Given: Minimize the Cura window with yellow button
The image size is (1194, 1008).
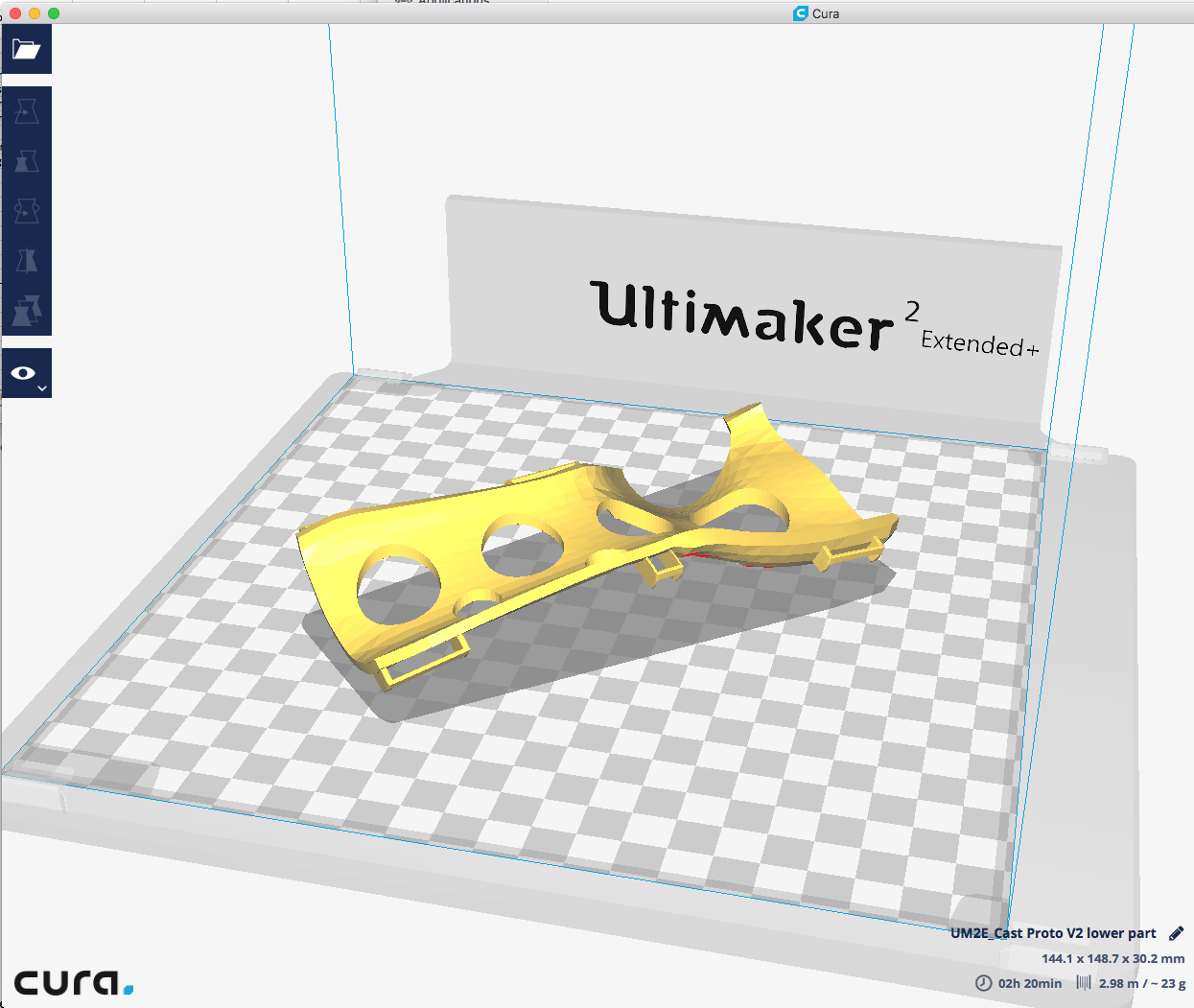Looking at the screenshot, I should (35, 13).
